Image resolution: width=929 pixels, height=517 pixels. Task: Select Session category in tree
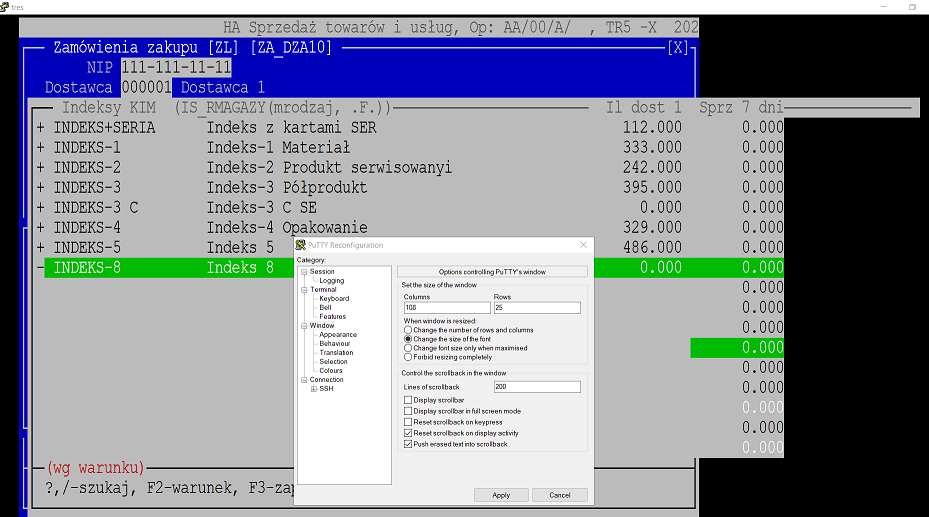[x=322, y=272]
